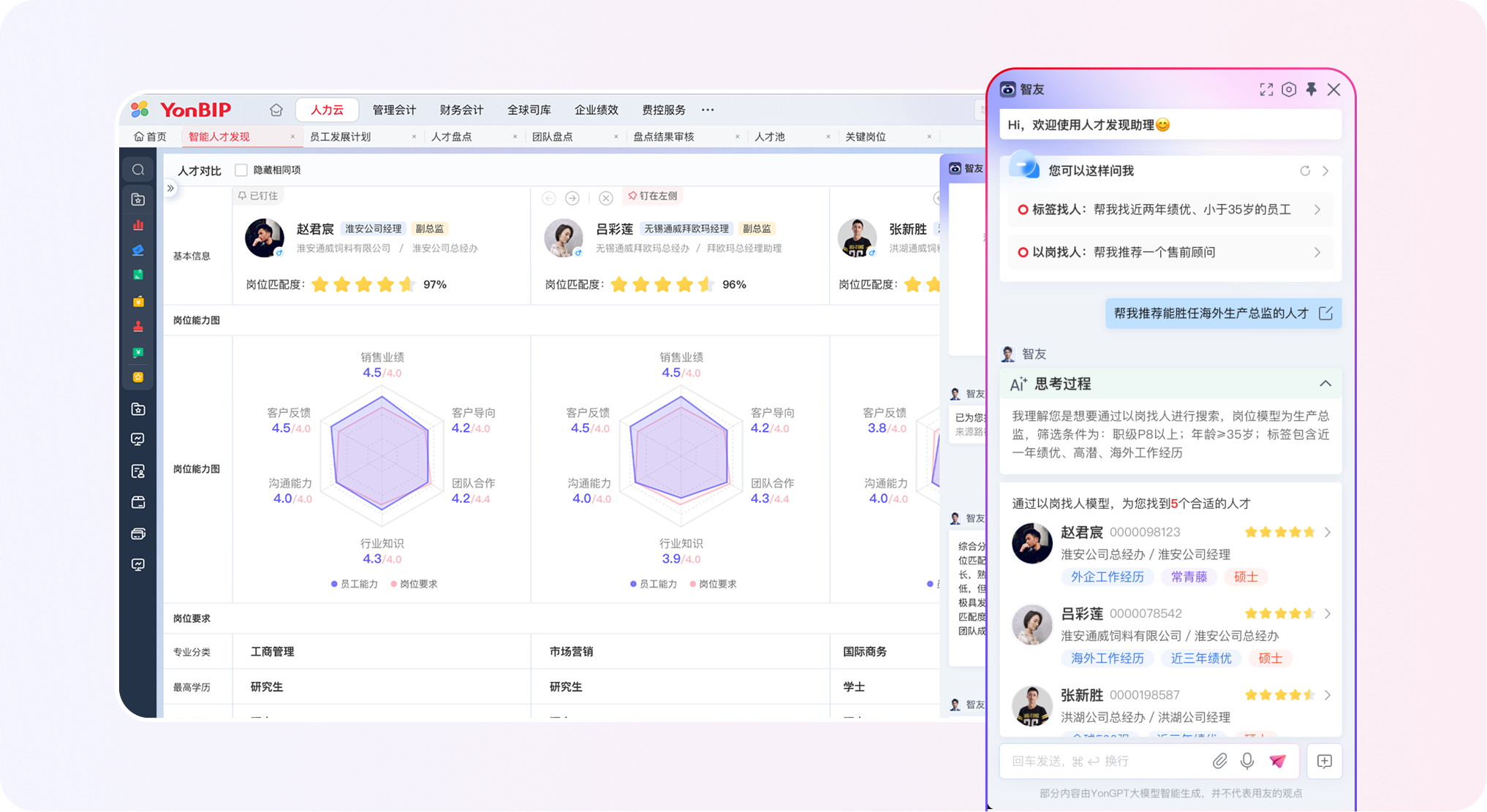Click 员工能力 legend dot under 吕彩莲's radar chart
The height and width of the screenshot is (812, 1487).
tap(633, 584)
